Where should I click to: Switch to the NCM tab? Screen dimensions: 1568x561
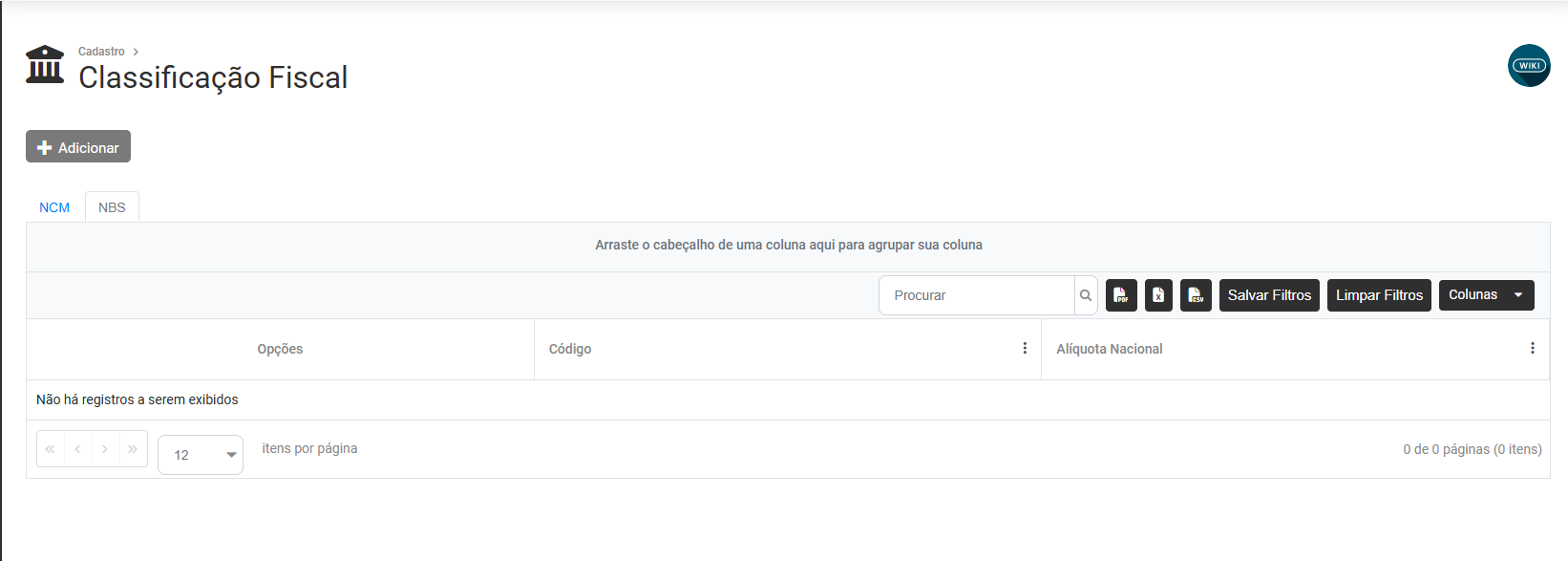(x=54, y=207)
